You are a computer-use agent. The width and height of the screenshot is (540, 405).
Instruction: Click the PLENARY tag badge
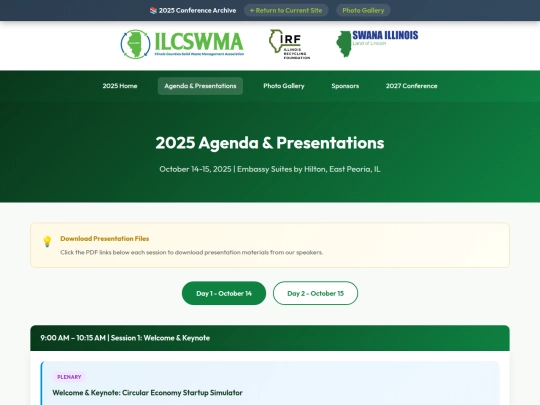click(69, 377)
